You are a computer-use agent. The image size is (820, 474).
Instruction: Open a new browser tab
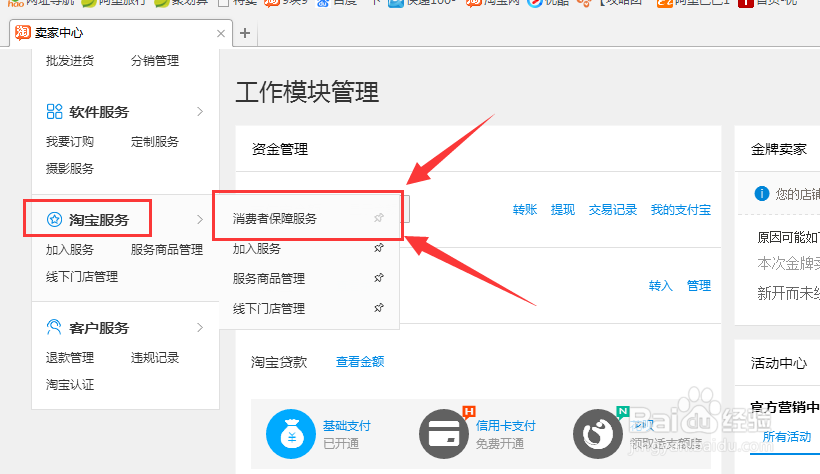[x=245, y=33]
